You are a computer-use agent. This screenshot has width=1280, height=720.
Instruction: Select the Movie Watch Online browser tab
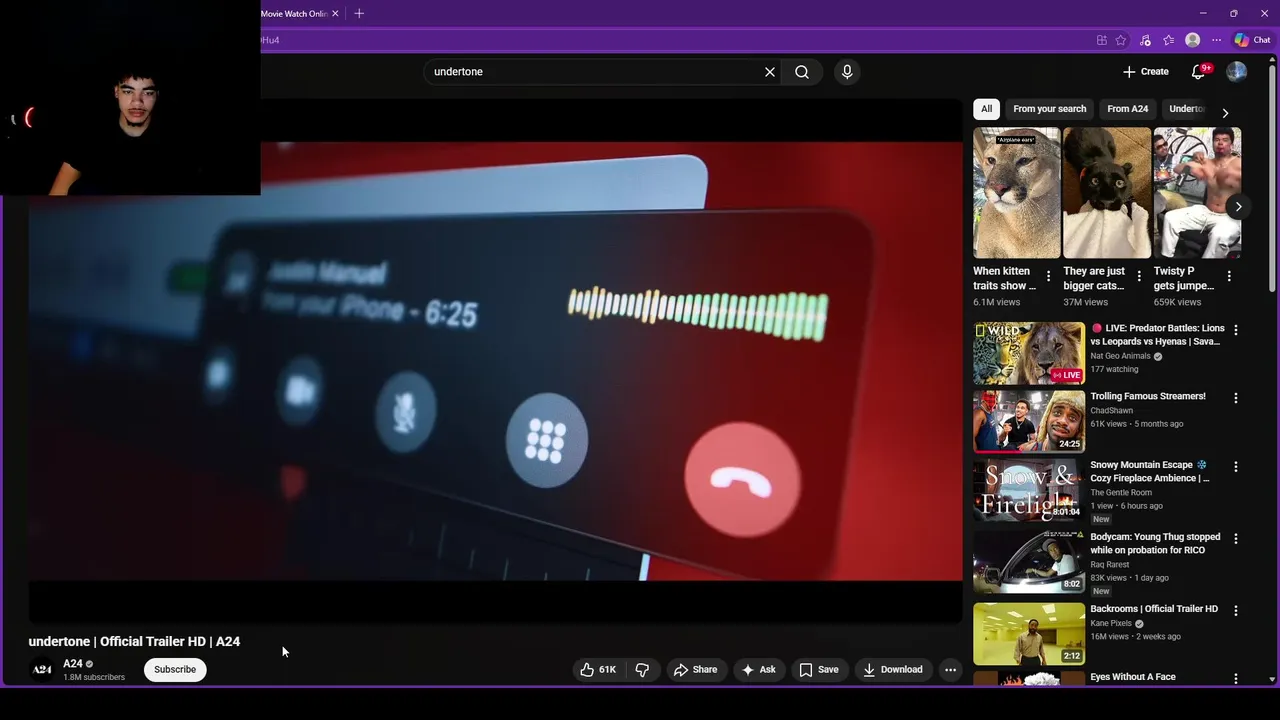point(294,14)
